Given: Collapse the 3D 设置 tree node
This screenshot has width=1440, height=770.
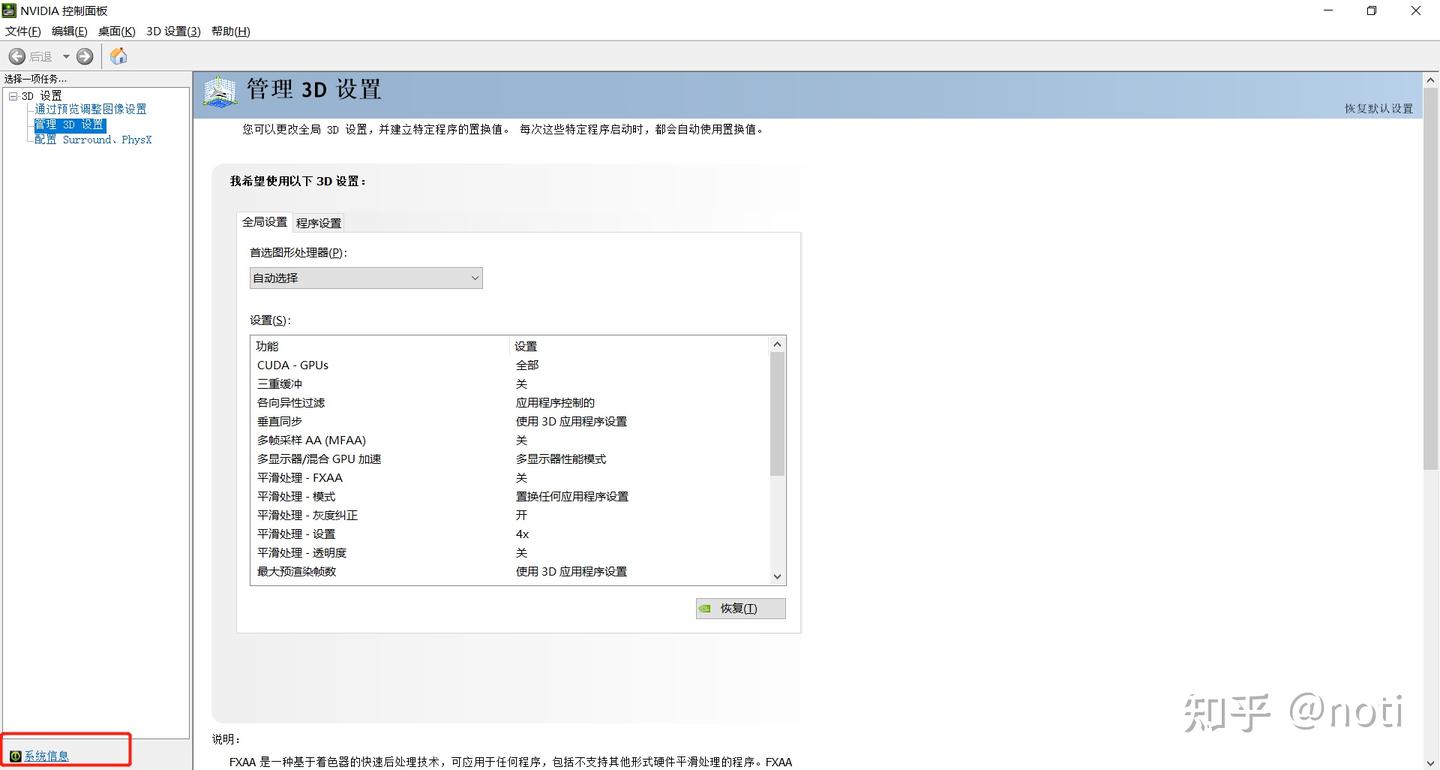Looking at the screenshot, I should (x=13, y=96).
